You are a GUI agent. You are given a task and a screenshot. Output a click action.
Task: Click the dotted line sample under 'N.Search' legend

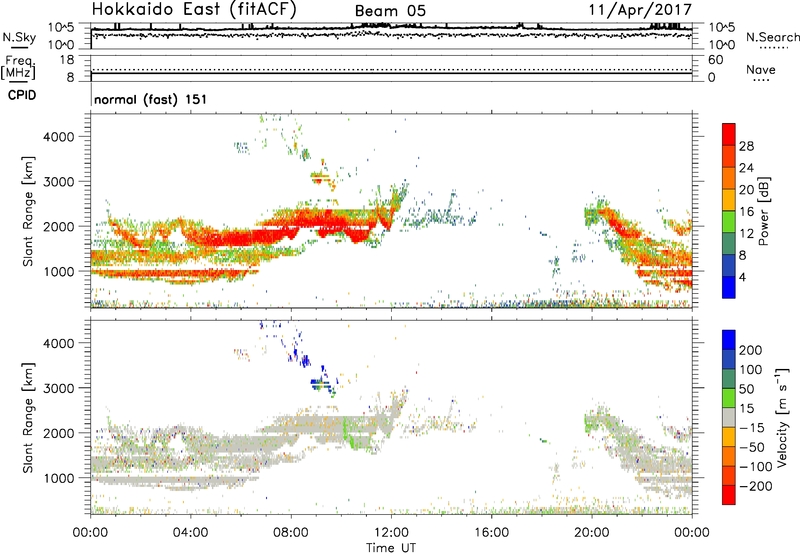(x=773, y=47)
